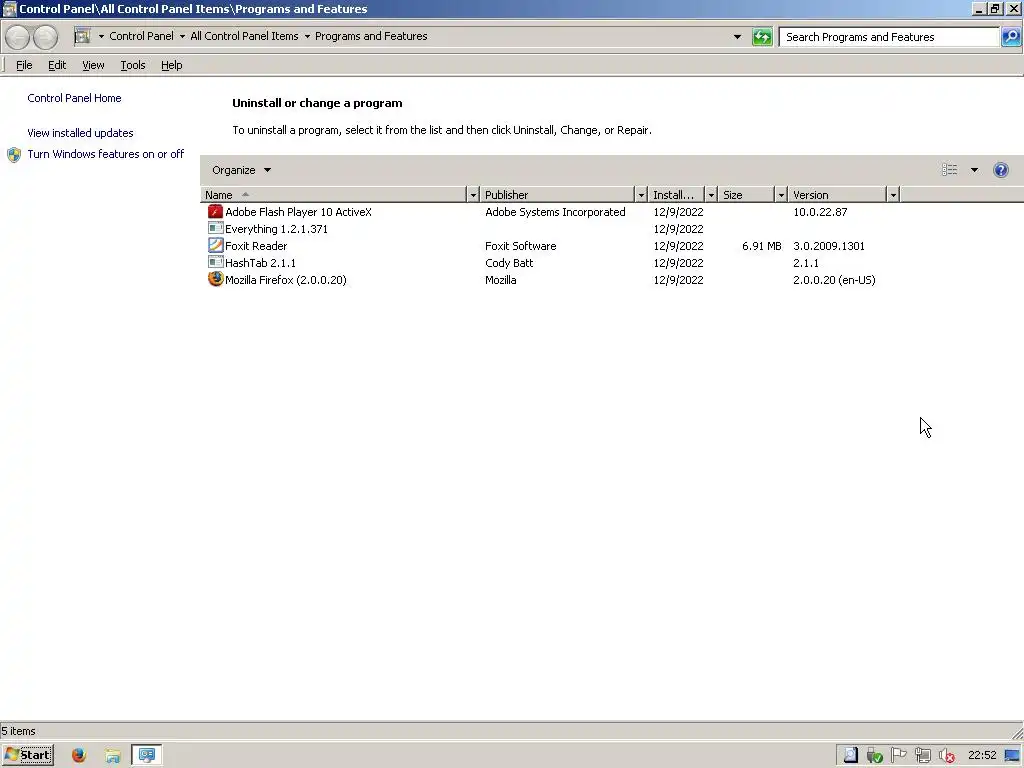Open the Name column filter dropdown
Image resolution: width=1024 pixels, height=768 pixels.
point(473,195)
